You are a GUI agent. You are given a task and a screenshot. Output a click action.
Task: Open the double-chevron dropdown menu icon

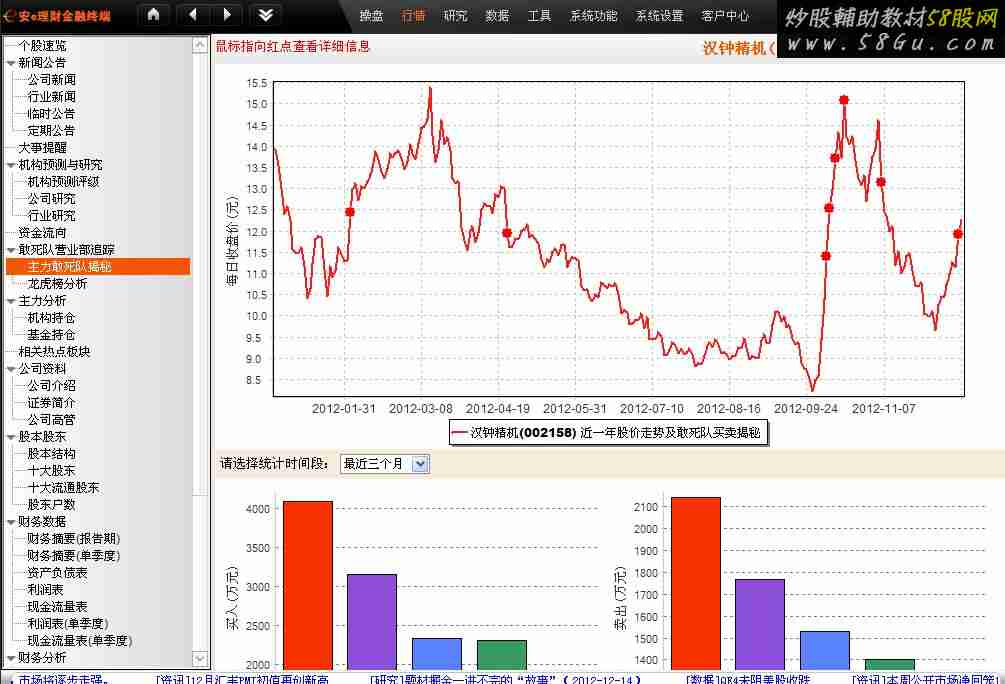[x=265, y=15]
